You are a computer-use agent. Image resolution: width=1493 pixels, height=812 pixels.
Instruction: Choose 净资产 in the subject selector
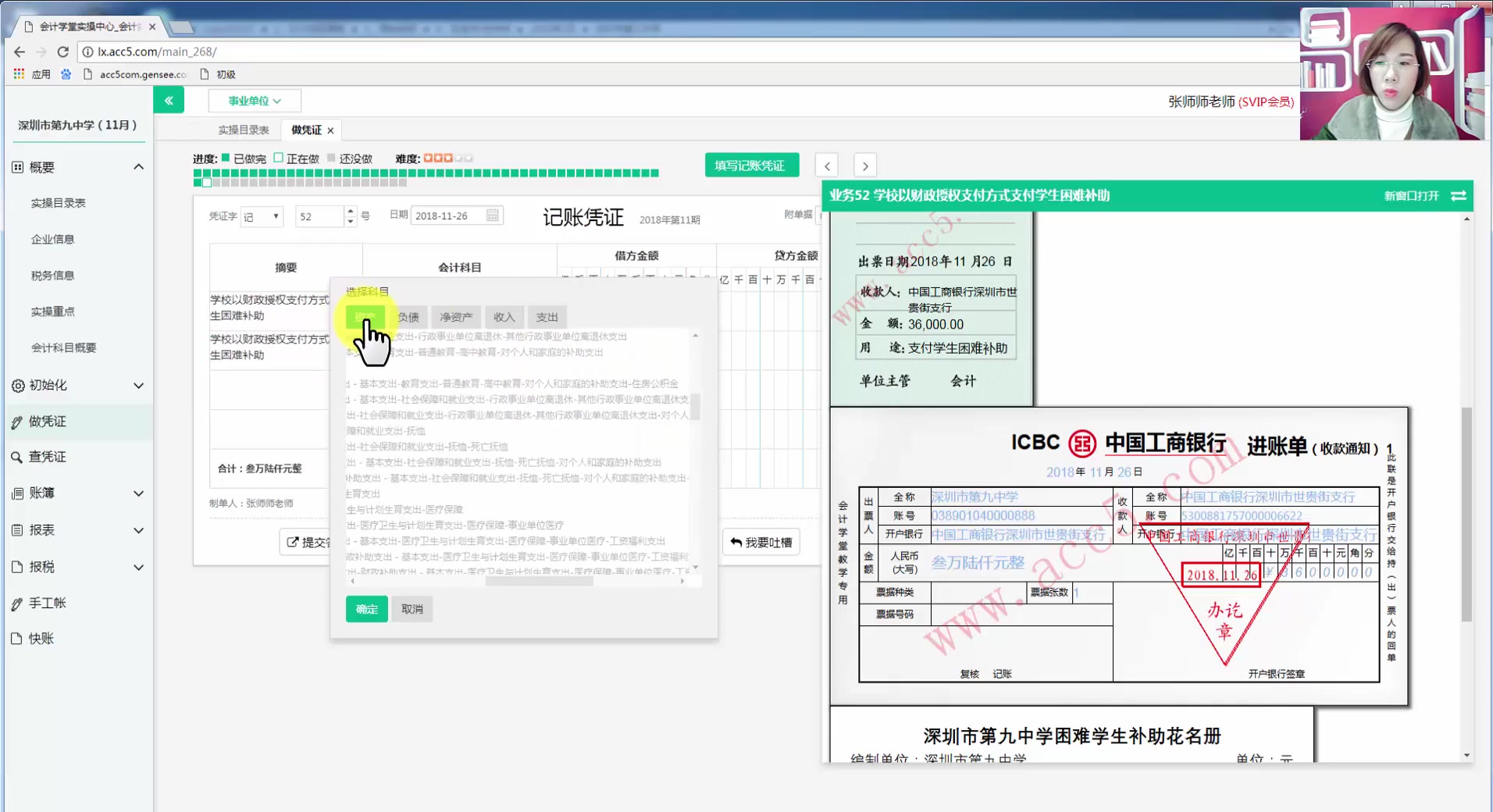point(455,316)
